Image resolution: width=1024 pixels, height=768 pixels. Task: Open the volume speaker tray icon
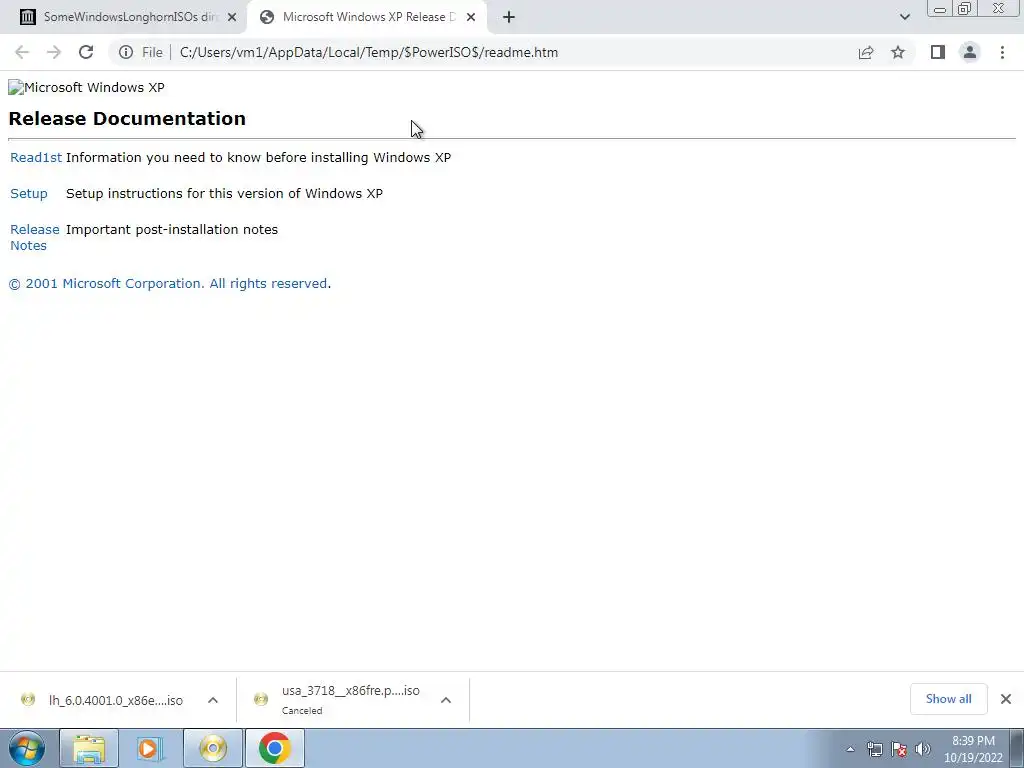coord(923,749)
